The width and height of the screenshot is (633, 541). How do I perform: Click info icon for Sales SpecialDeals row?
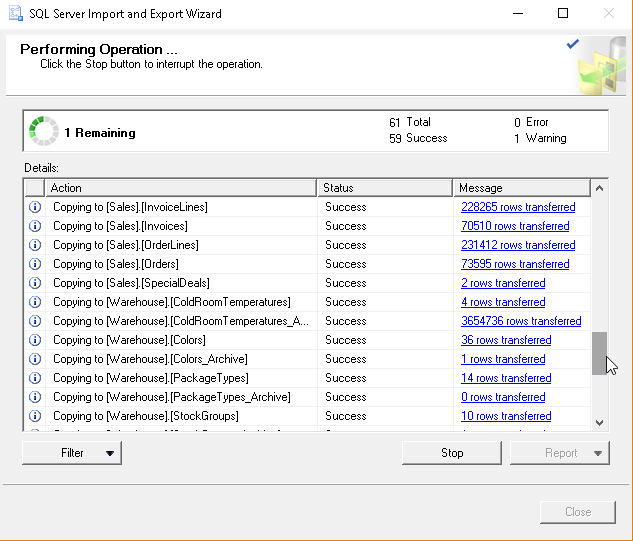35,283
